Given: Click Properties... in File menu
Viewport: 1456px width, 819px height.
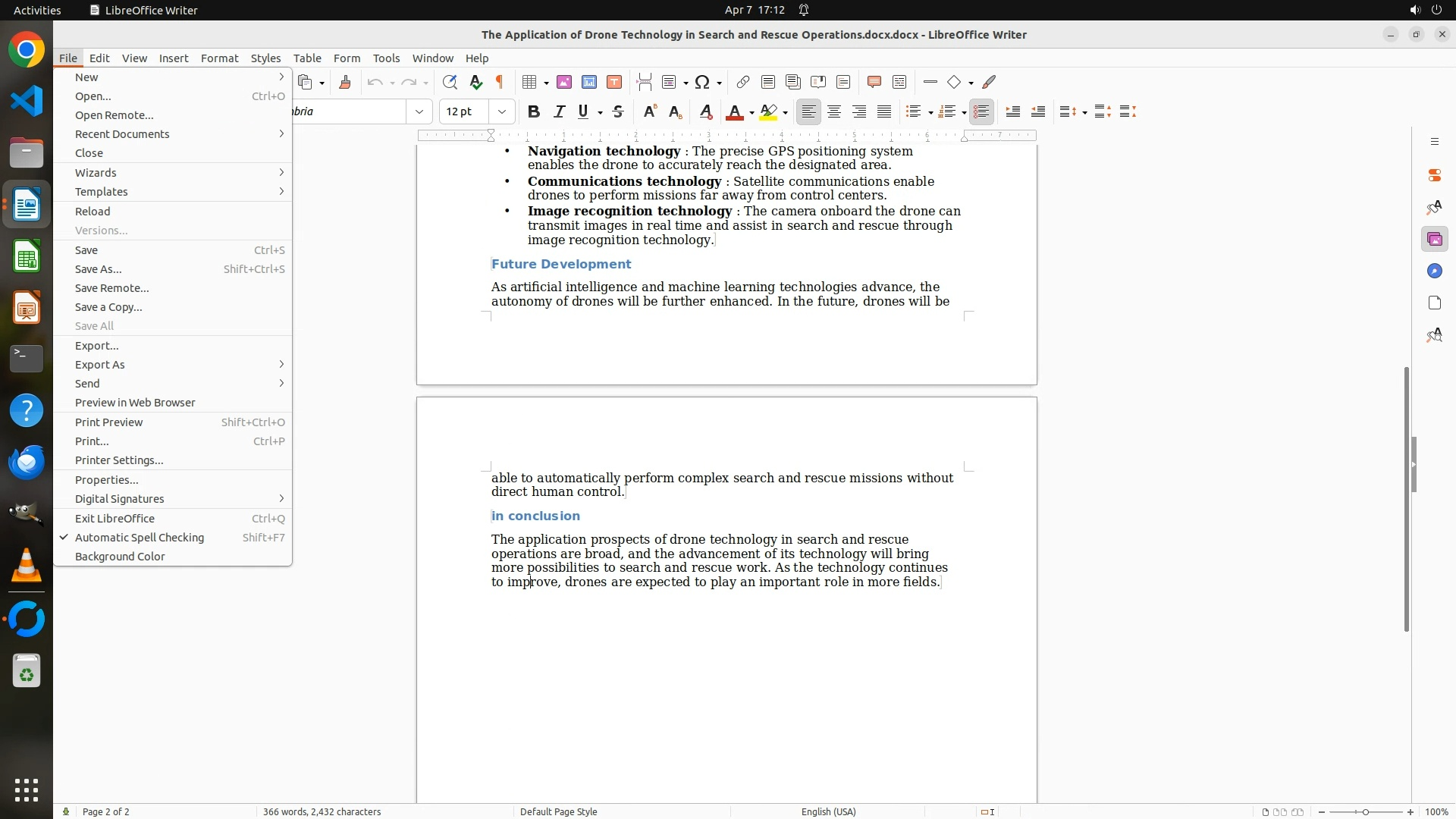Looking at the screenshot, I should point(107,480).
